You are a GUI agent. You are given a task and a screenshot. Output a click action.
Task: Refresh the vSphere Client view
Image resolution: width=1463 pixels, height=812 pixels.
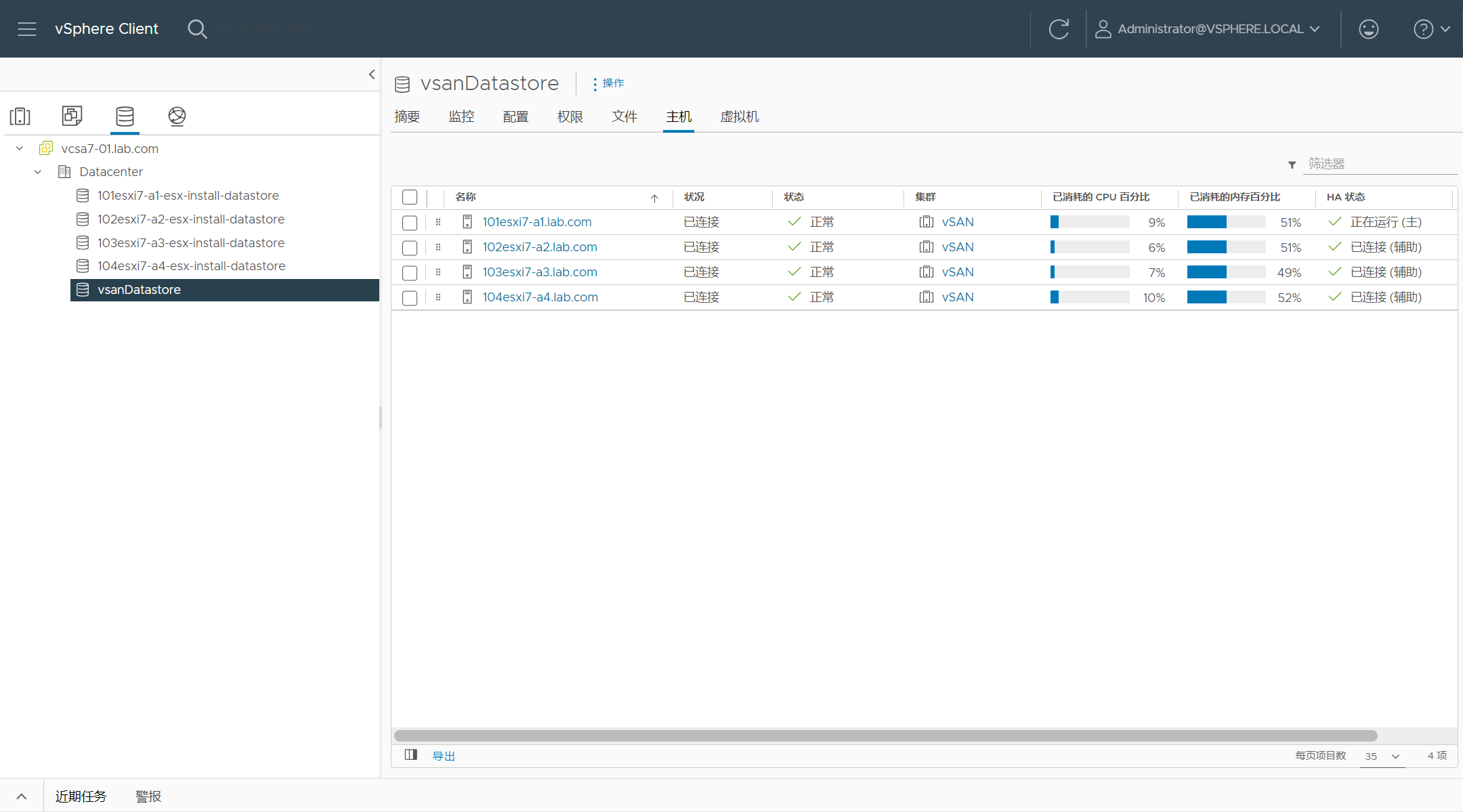(x=1059, y=29)
